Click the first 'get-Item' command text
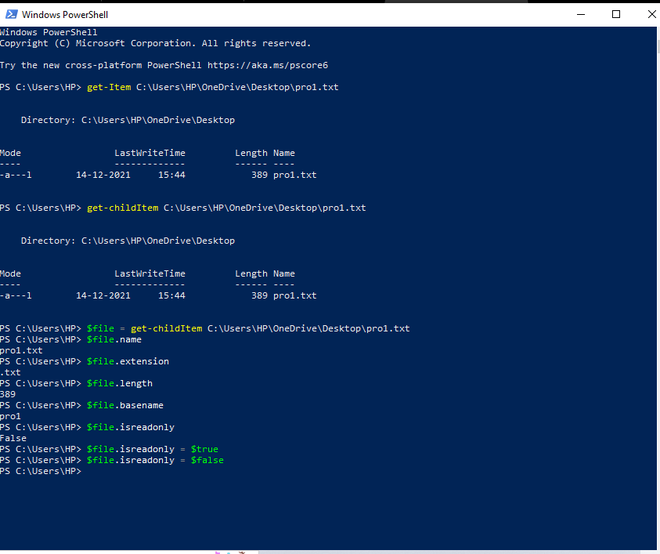 point(109,87)
